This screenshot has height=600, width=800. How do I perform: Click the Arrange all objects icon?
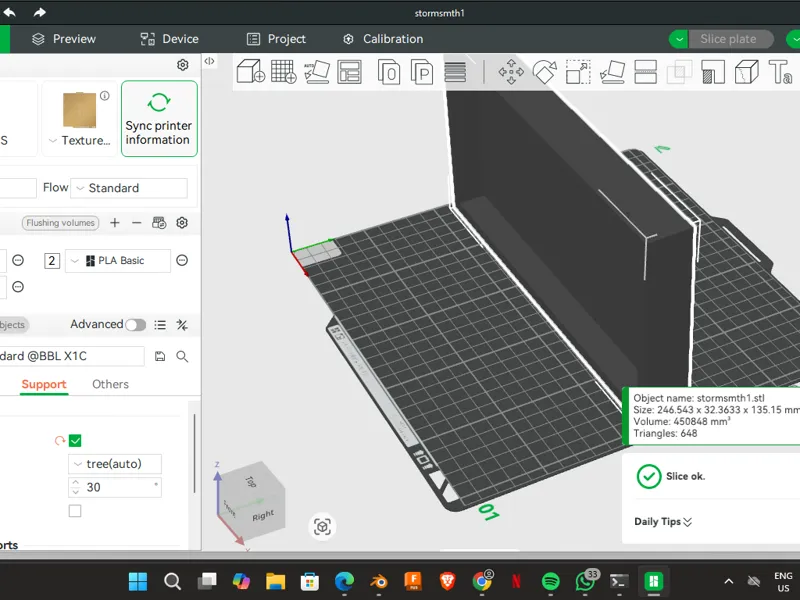click(x=349, y=71)
